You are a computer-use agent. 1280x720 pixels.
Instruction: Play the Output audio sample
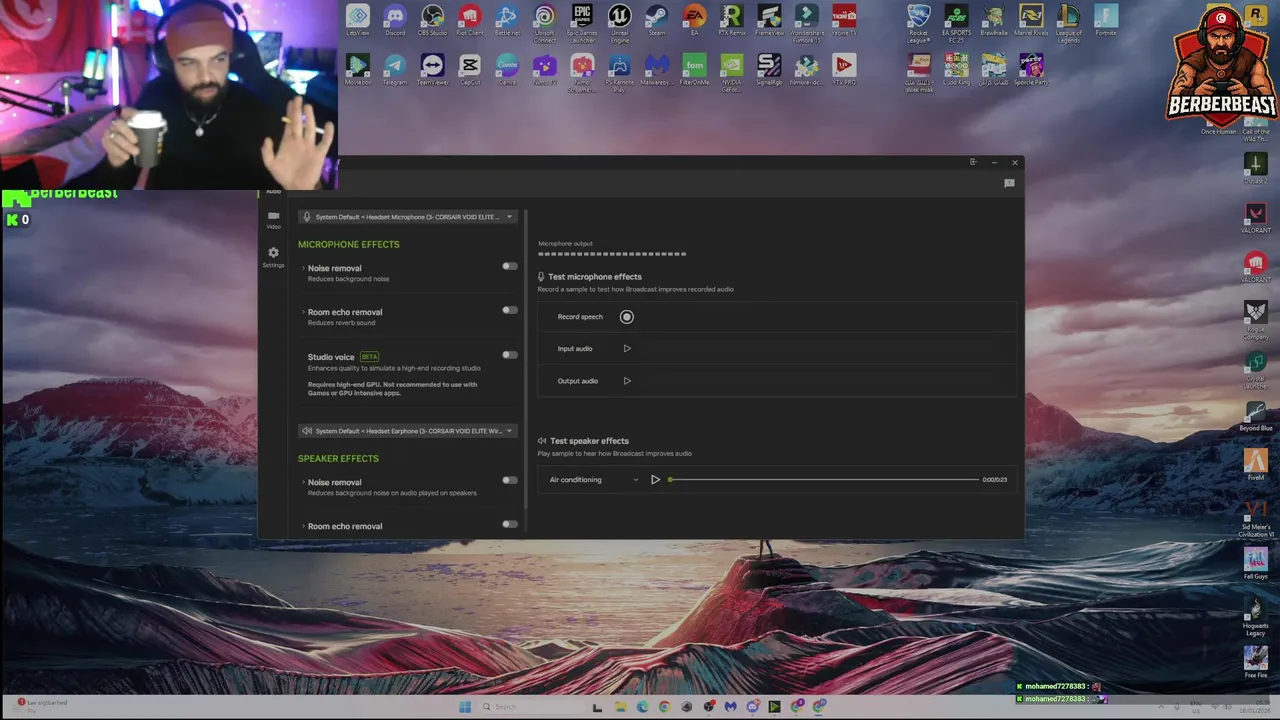click(627, 381)
